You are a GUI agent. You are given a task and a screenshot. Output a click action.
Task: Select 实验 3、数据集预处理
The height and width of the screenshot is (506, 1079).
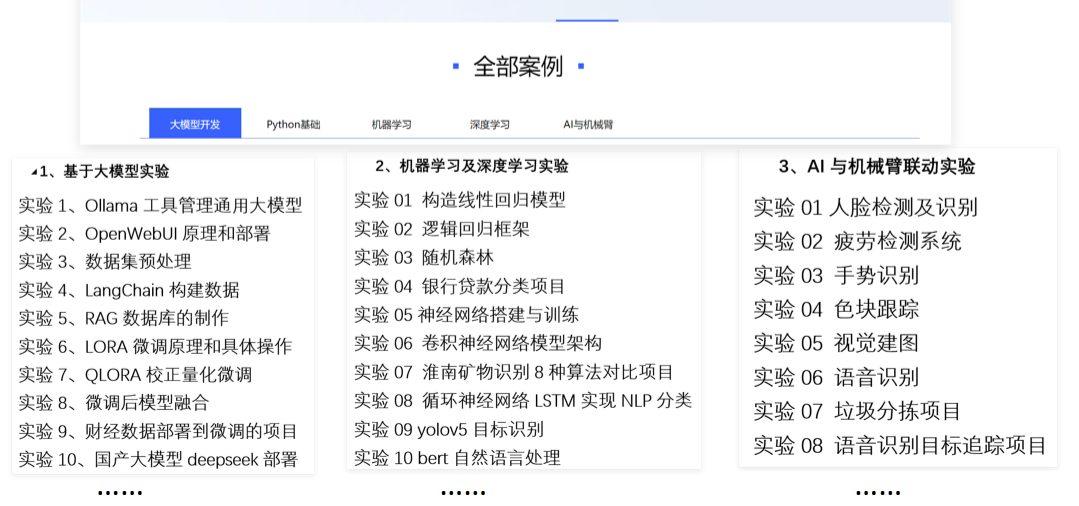coord(105,262)
